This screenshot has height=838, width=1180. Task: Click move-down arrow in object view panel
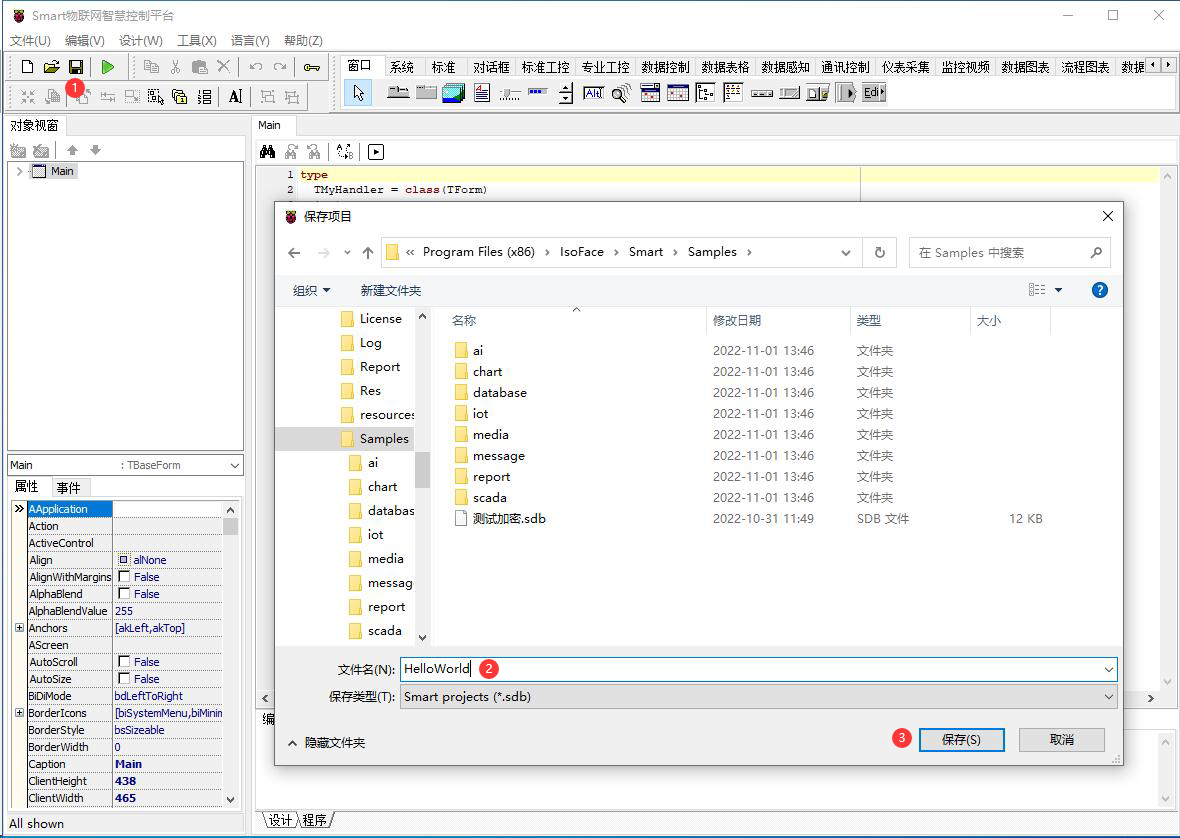coord(95,150)
